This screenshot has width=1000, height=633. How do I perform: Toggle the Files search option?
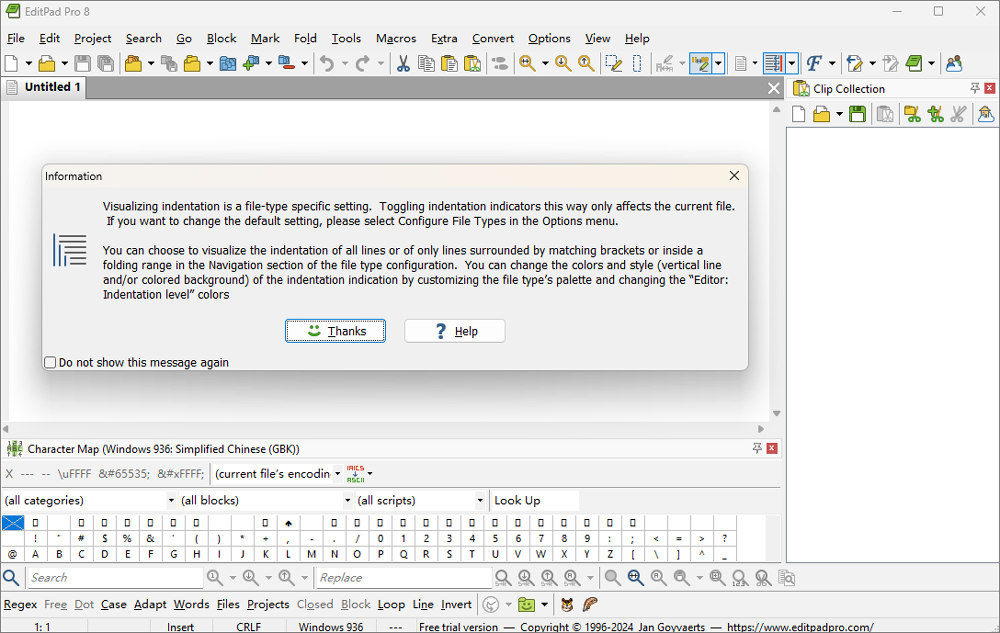[228, 604]
